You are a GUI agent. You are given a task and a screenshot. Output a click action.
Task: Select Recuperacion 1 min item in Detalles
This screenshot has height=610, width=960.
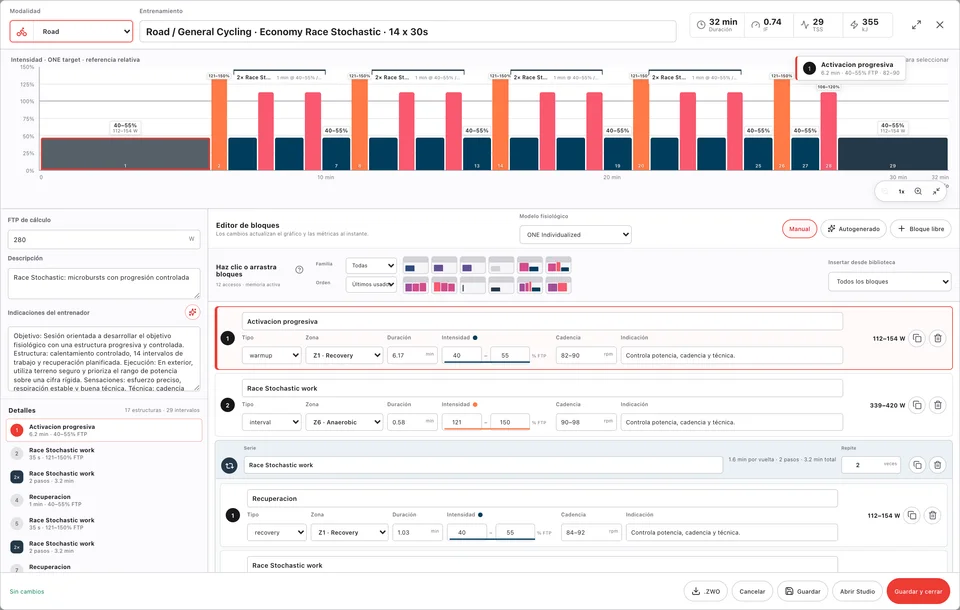104,500
